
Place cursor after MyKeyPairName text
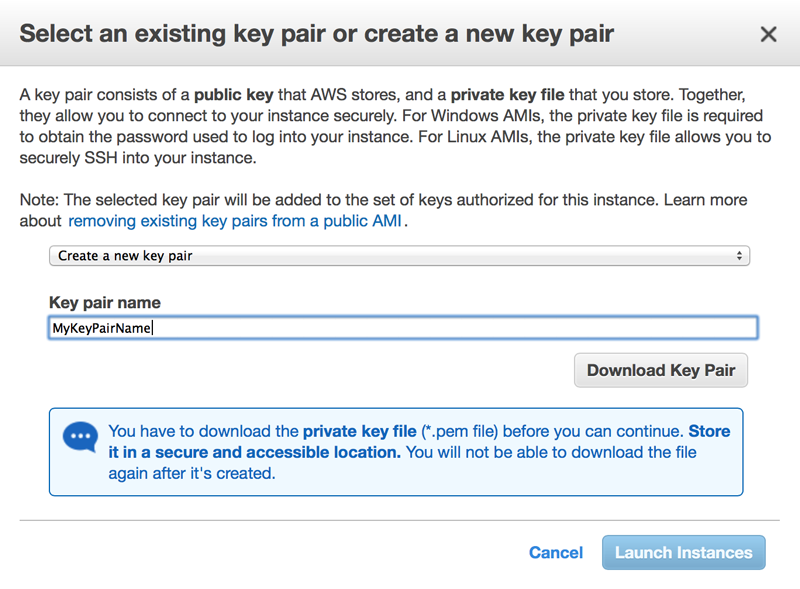(153, 328)
